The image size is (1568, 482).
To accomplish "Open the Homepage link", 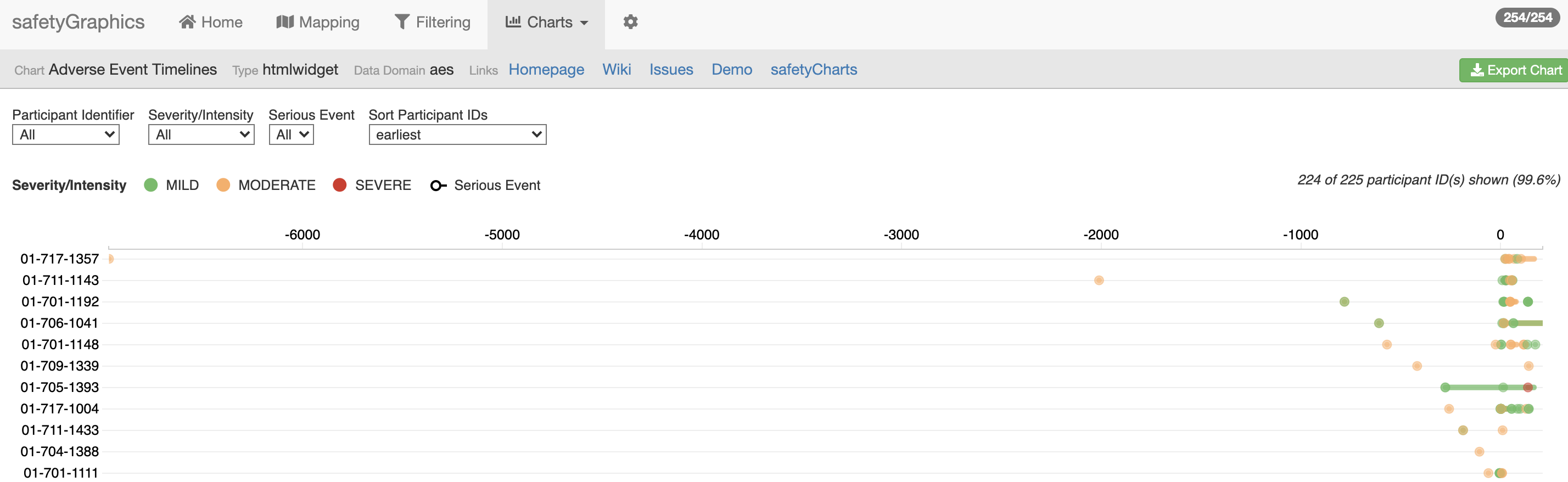I will (546, 70).
